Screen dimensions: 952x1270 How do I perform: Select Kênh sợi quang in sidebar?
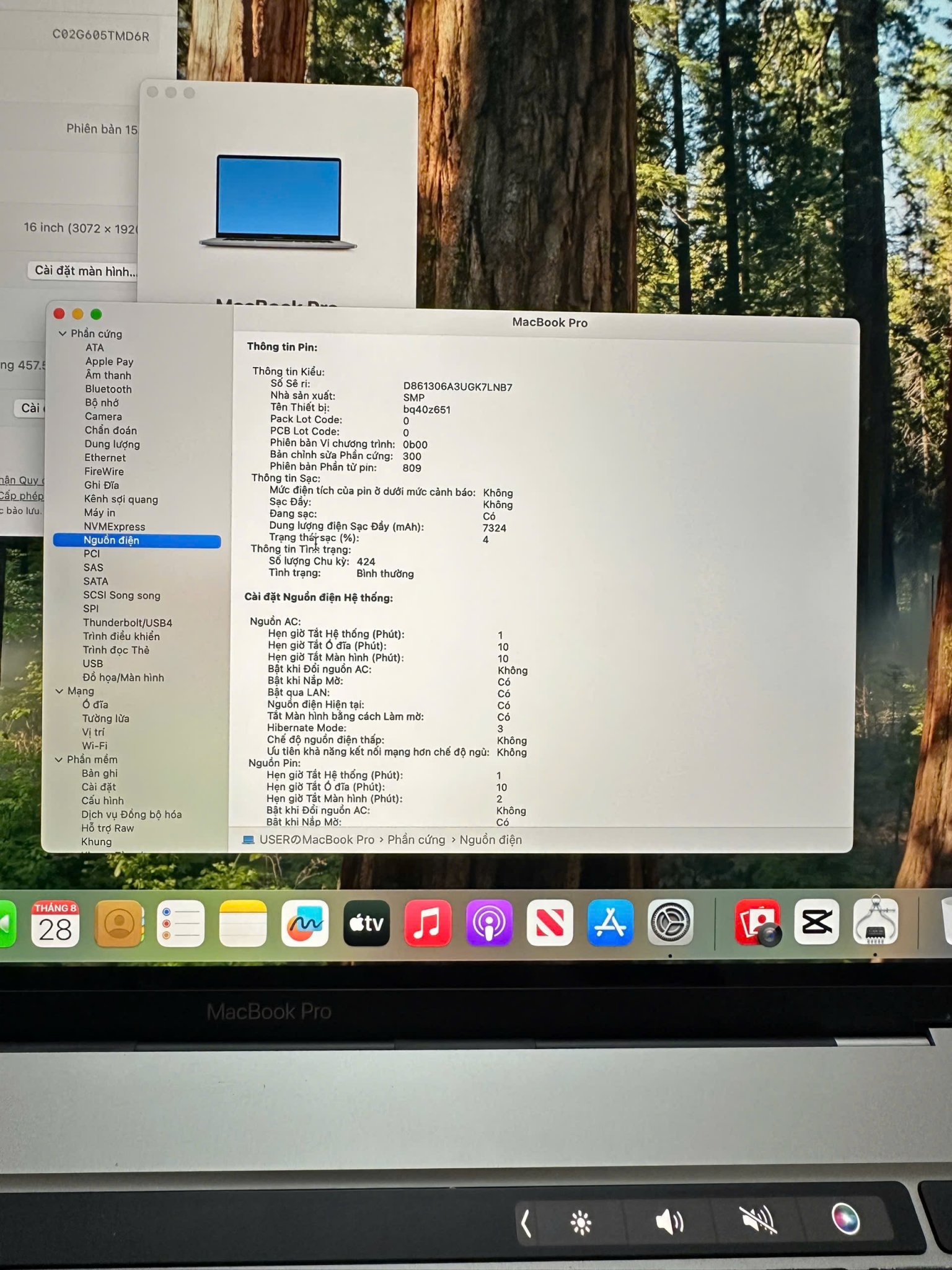121,499
